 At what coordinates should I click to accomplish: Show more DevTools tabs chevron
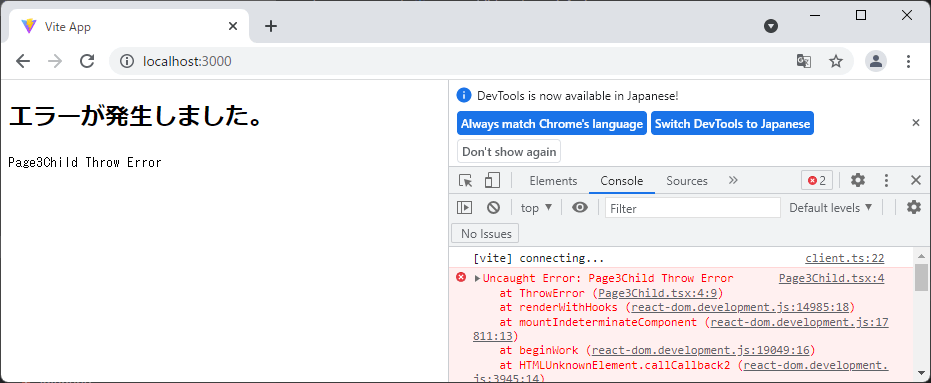pos(733,180)
